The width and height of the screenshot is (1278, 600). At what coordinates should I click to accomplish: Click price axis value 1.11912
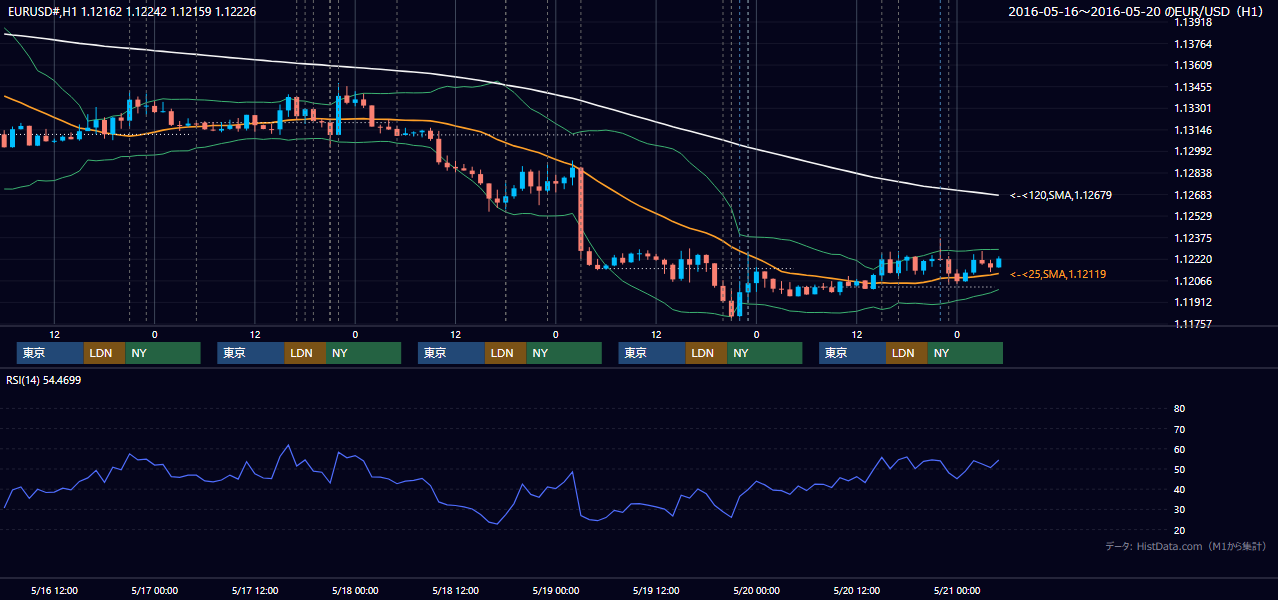coord(1193,302)
